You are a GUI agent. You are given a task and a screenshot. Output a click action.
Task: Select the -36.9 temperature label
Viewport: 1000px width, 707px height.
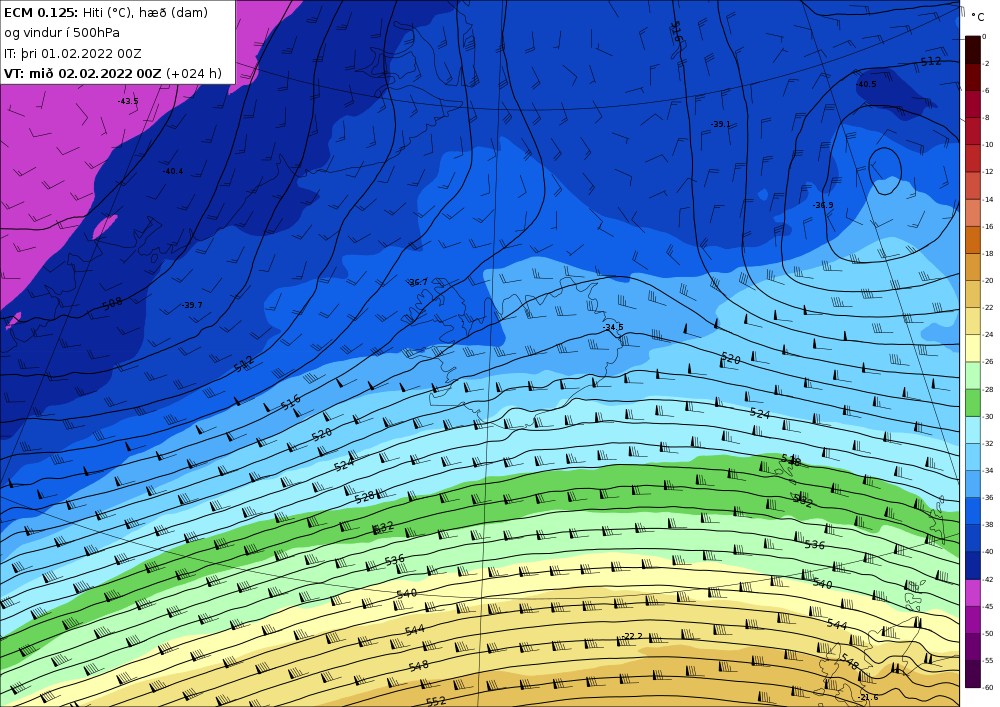(x=823, y=205)
